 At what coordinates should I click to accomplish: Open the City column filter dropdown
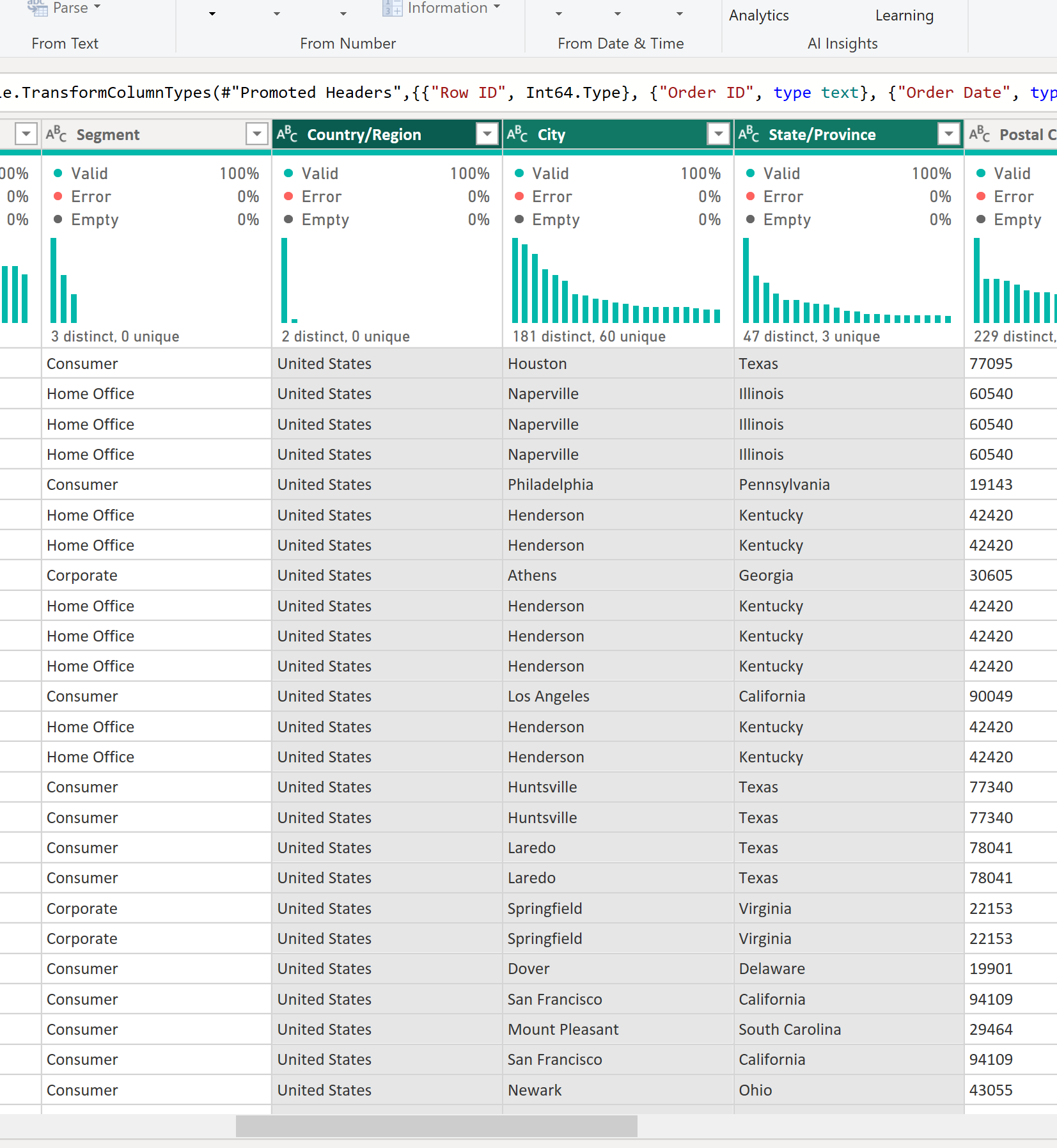click(718, 134)
